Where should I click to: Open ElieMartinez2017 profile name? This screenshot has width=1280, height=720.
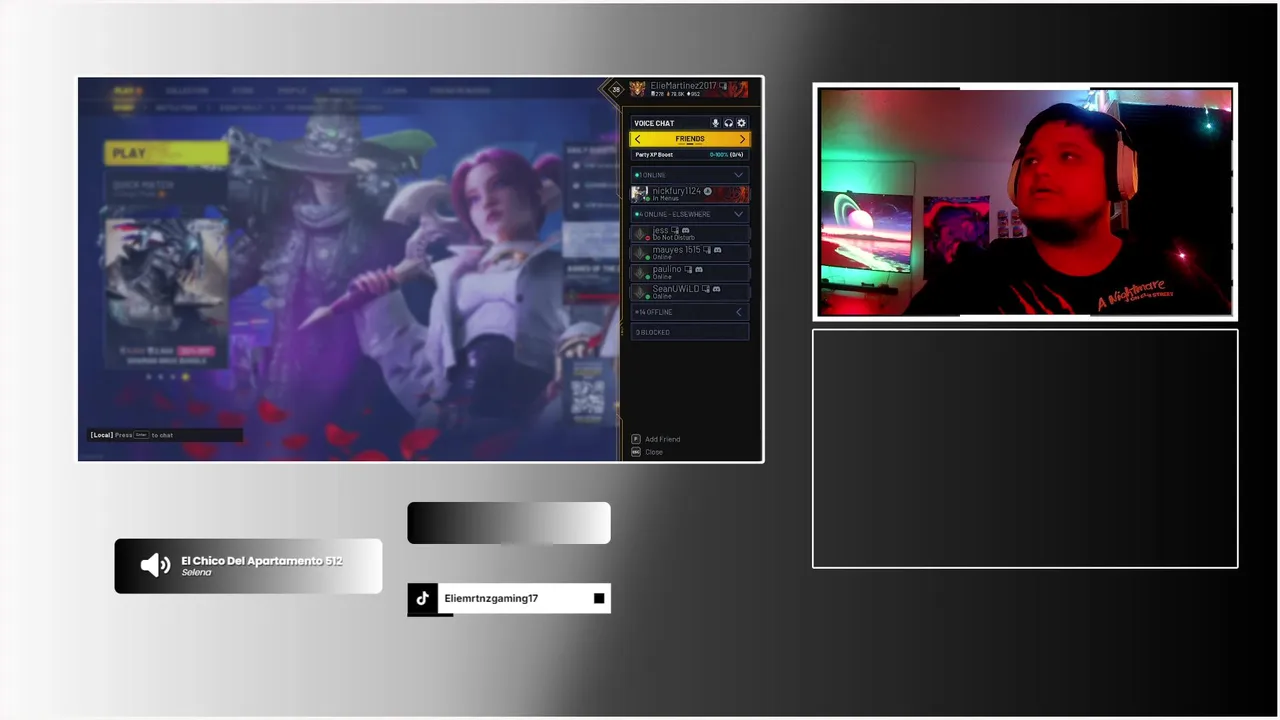click(x=683, y=86)
